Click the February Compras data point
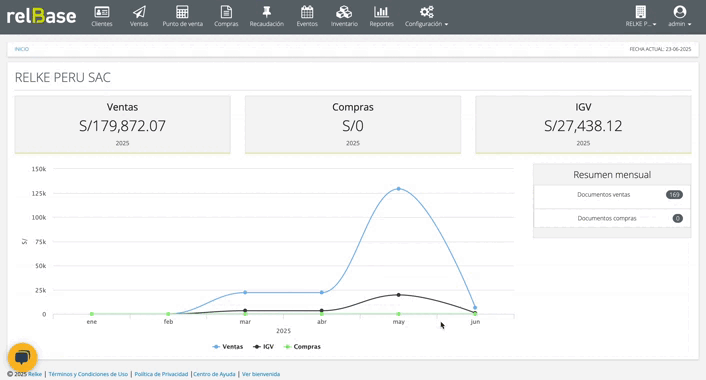706x380 pixels. pos(168,314)
